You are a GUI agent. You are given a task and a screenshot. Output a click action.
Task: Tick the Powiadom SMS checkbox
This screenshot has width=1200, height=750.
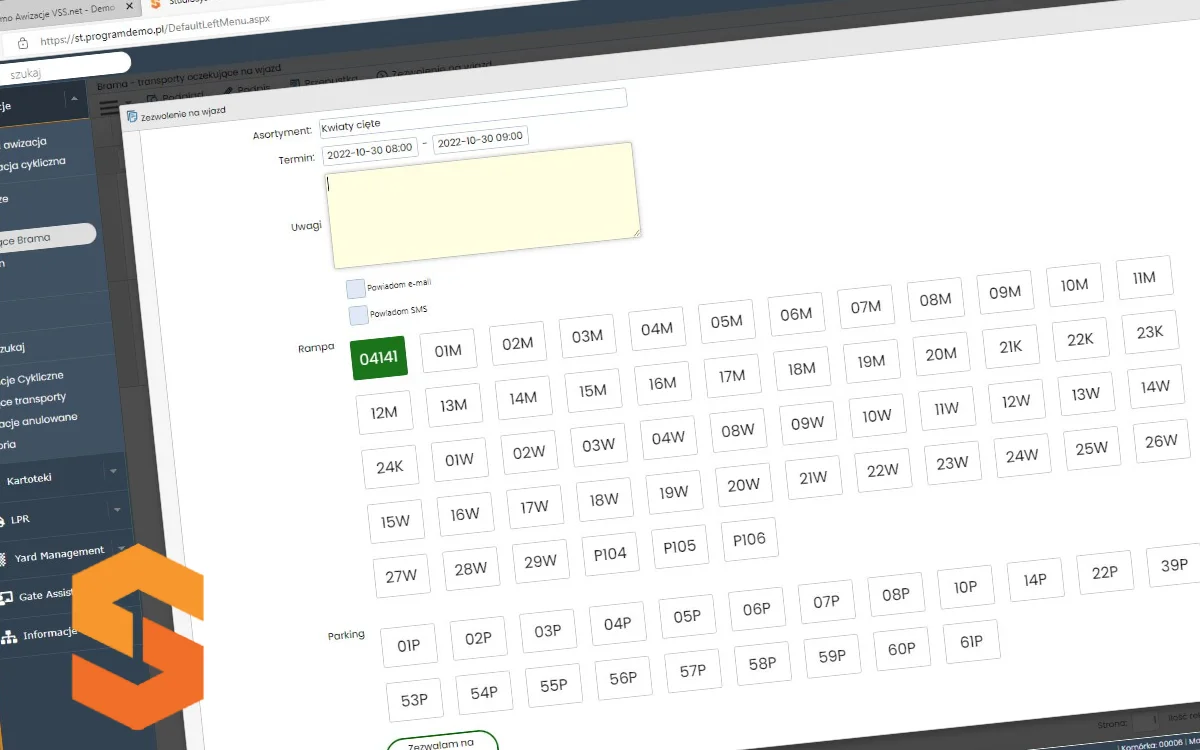pyautogui.click(x=358, y=316)
